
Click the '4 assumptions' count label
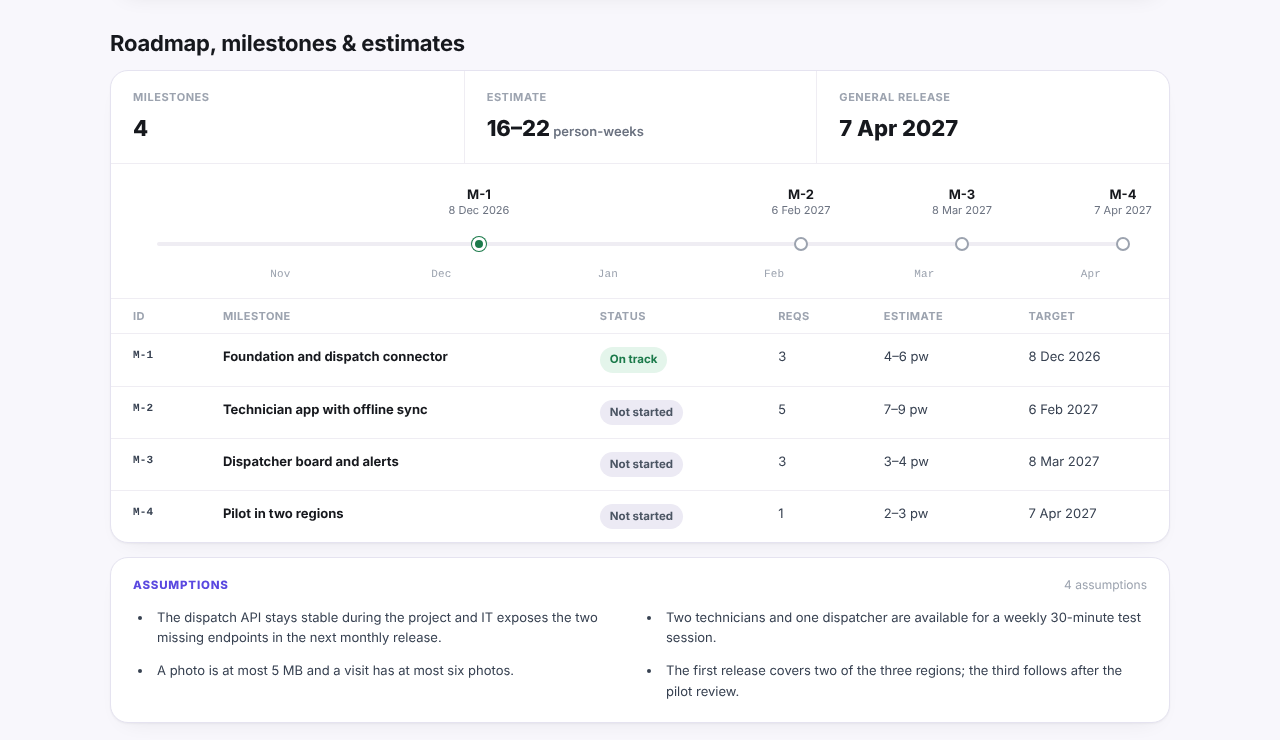(1105, 585)
